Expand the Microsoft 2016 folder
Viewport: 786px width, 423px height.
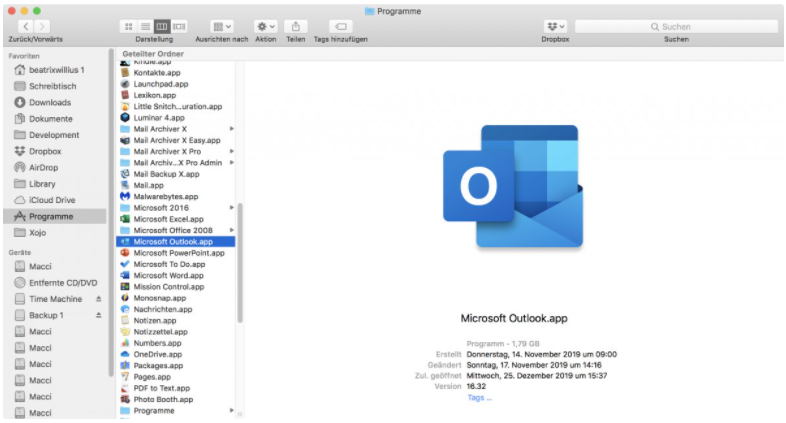[x=232, y=207]
